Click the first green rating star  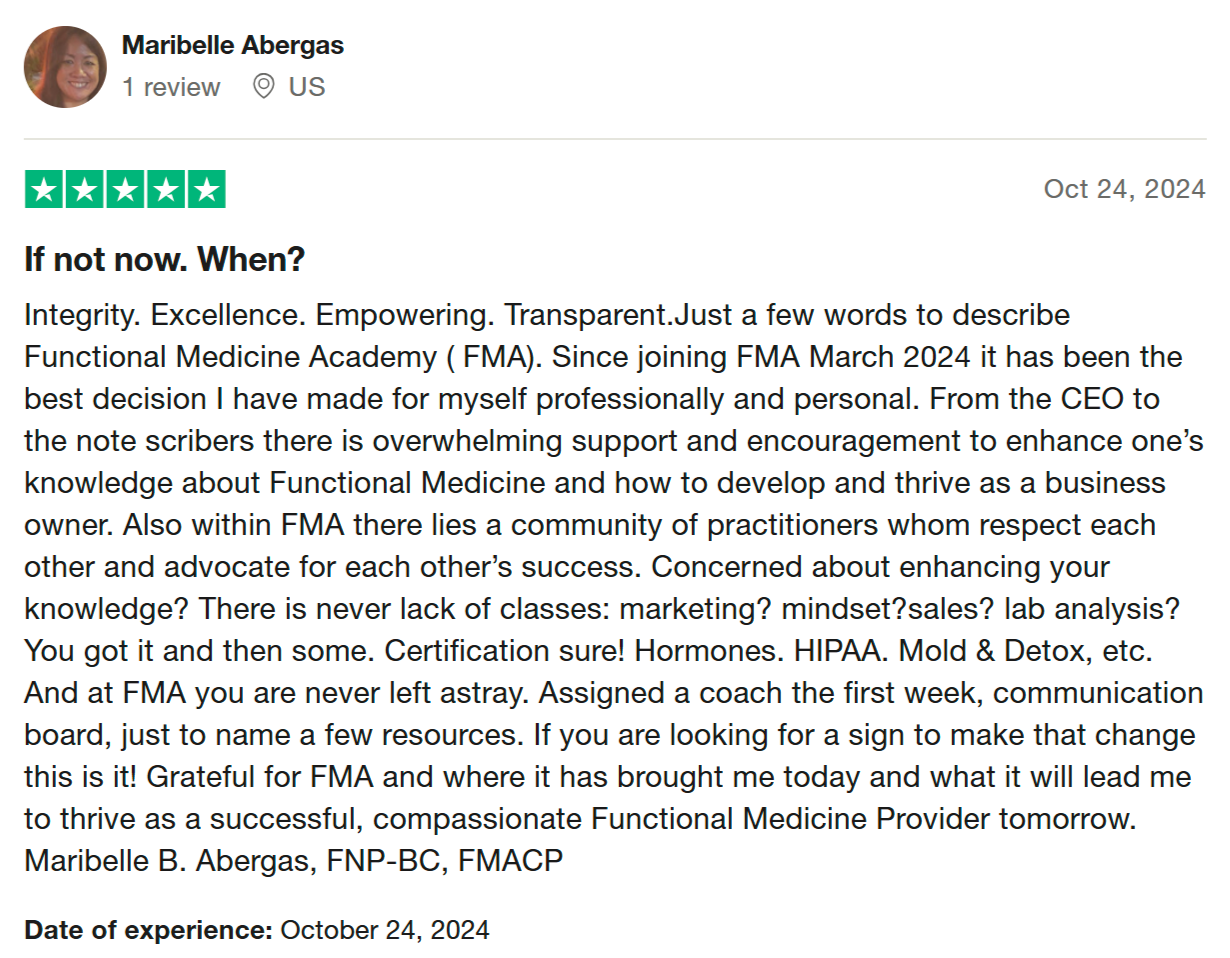pyautogui.click(x=44, y=189)
